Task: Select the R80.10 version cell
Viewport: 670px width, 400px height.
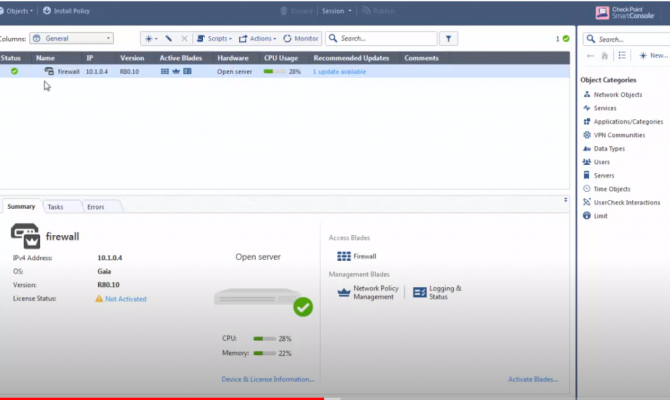Action: [x=129, y=72]
